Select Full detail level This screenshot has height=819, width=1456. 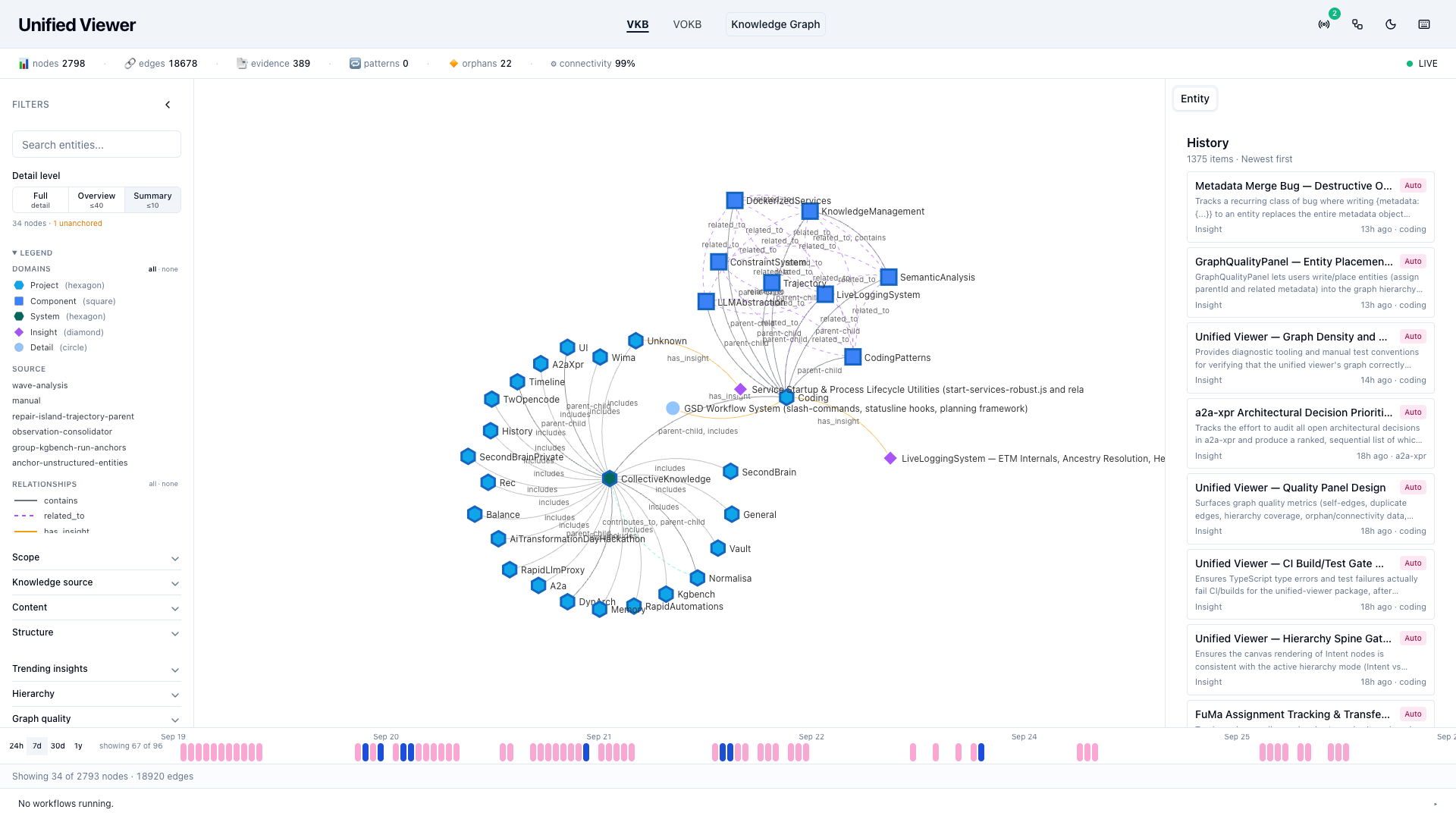coord(40,199)
